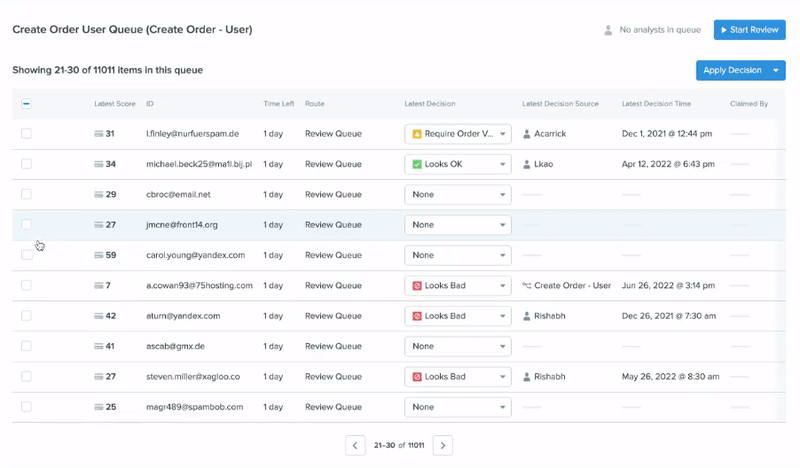Image resolution: width=800 pixels, height=468 pixels.
Task: Select checkbox for steven.miller@xagloo.co
Action: pyautogui.click(x=27, y=377)
